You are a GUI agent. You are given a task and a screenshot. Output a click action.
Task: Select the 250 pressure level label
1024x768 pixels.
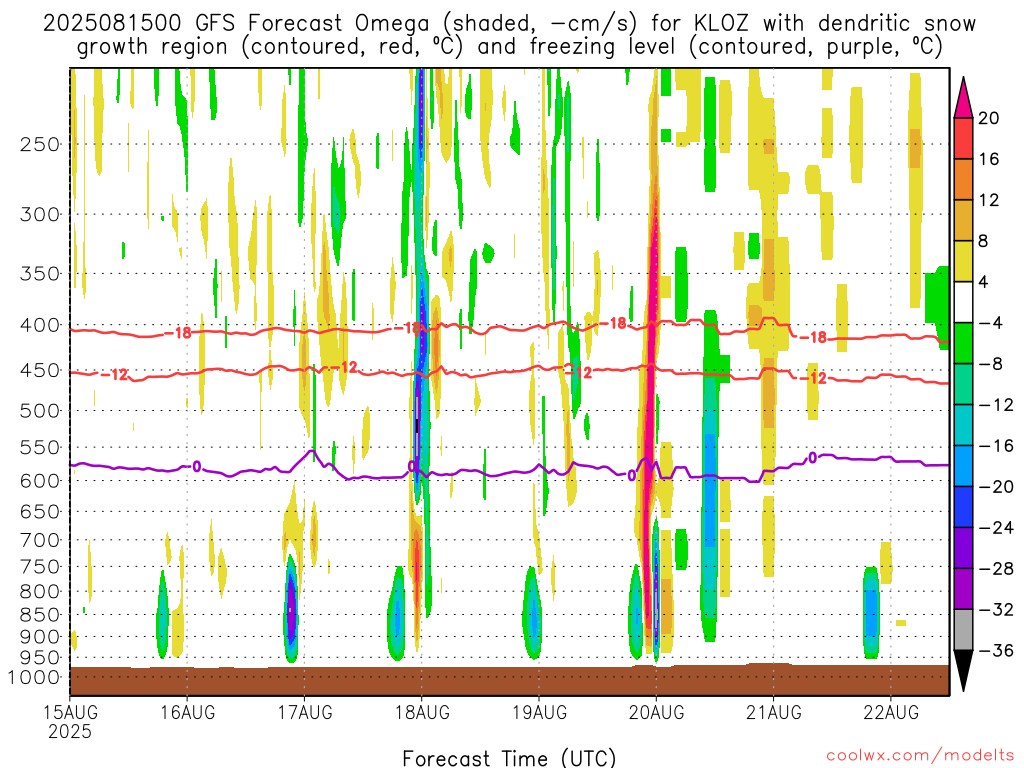point(40,144)
